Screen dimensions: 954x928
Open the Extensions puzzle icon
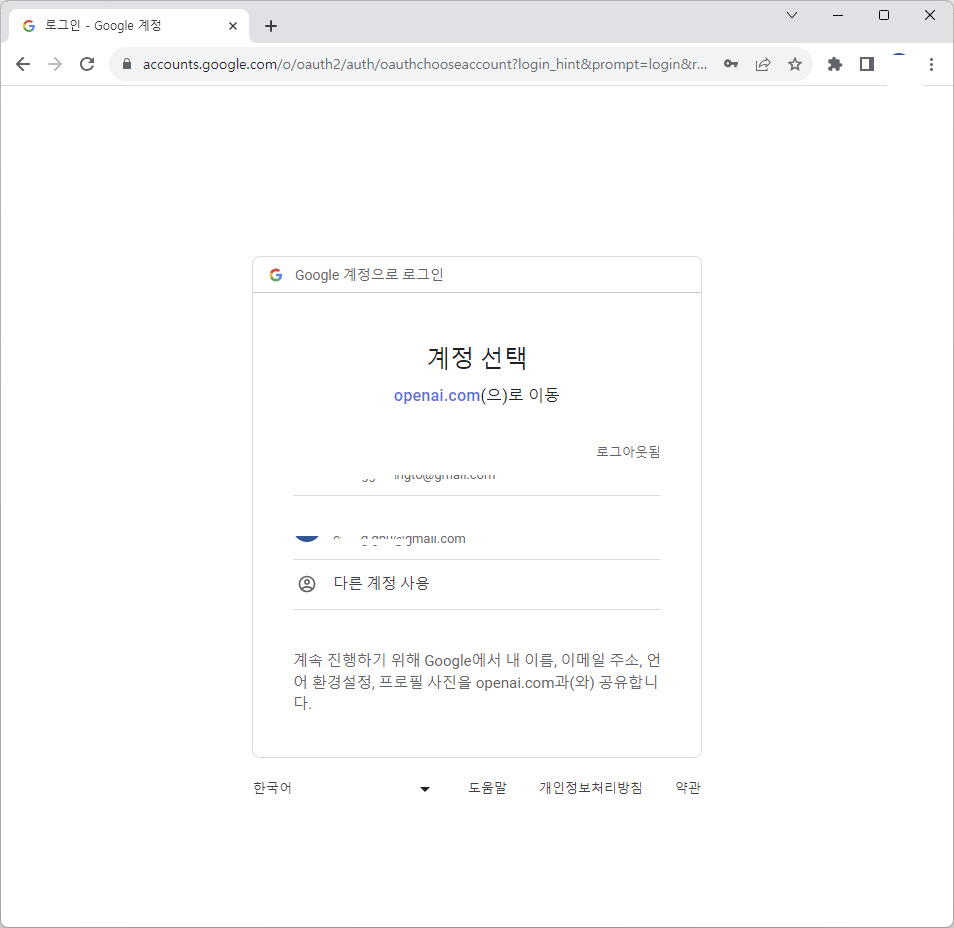[x=835, y=64]
